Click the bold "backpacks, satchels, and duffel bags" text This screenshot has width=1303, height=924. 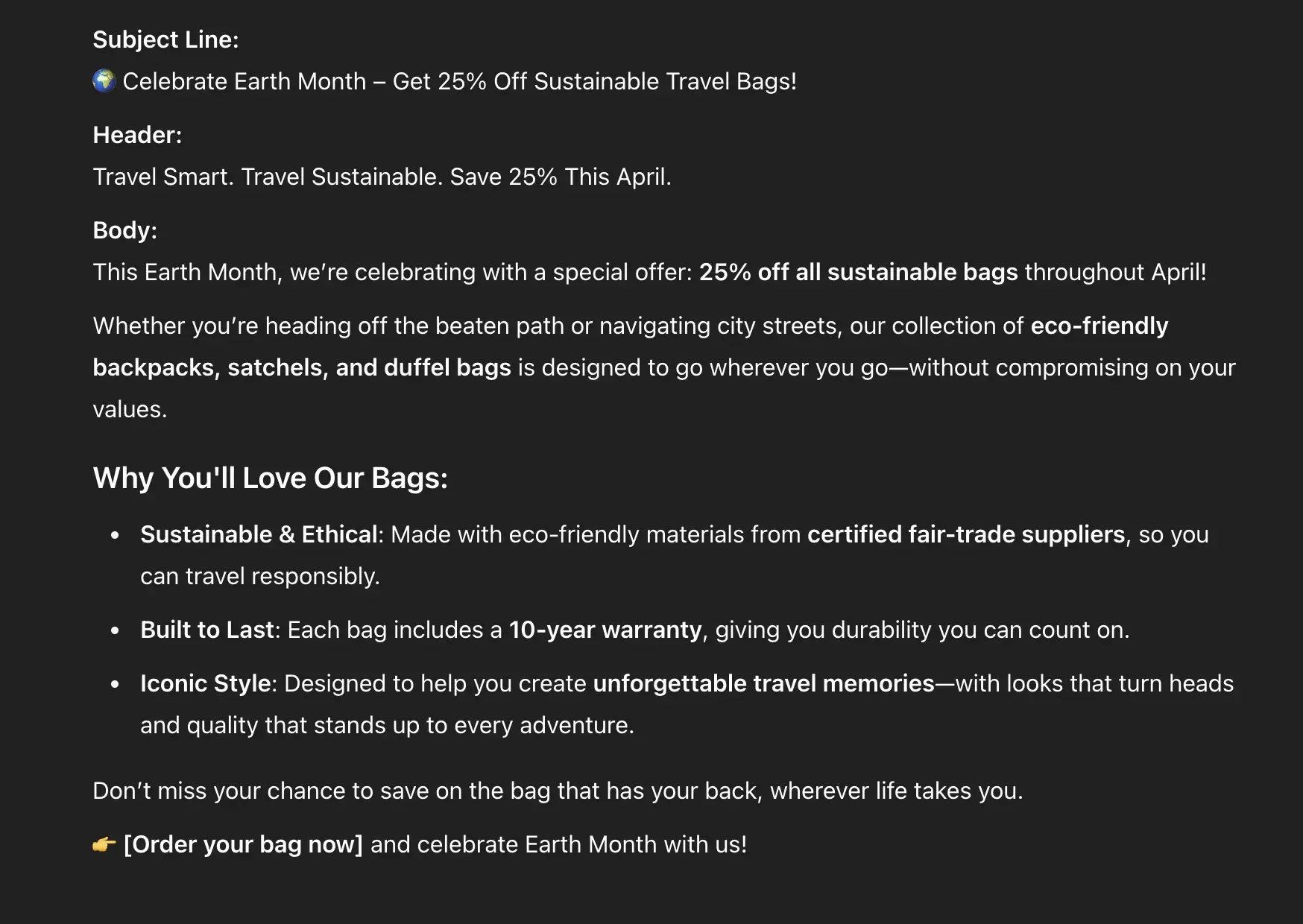click(x=302, y=367)
